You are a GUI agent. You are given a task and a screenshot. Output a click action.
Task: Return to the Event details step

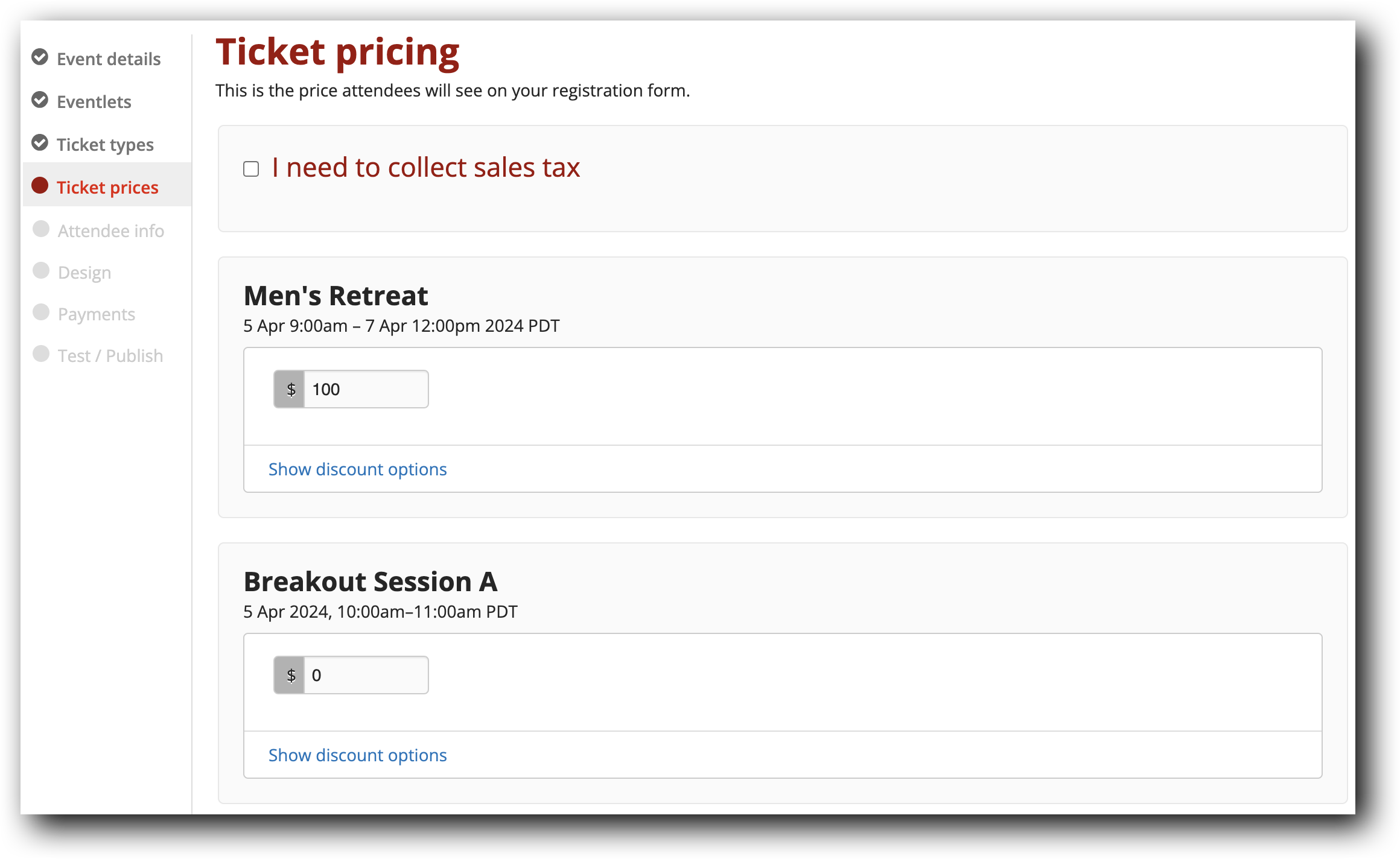[109, 59]
